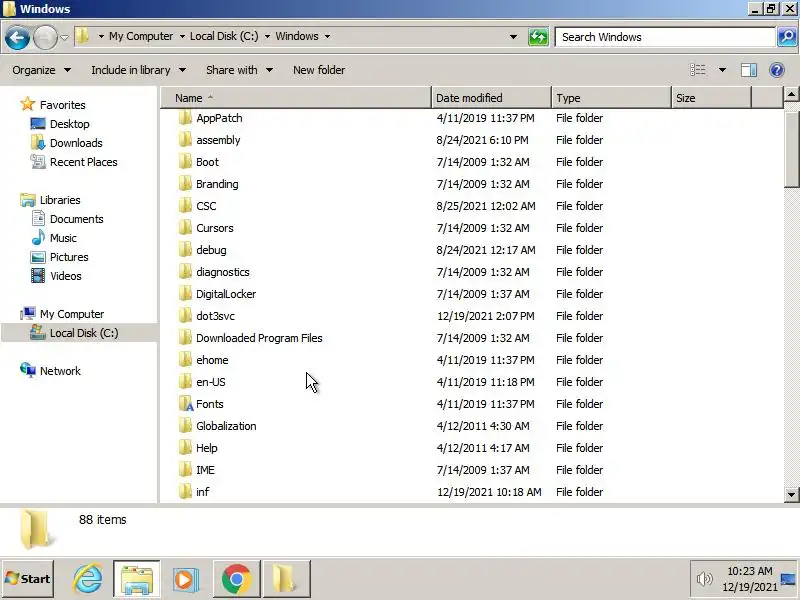The width and height of the screenshot is (800, 600).
Task: Select Downloaded Program Files folder icon
Action: (x=185, y=338)
